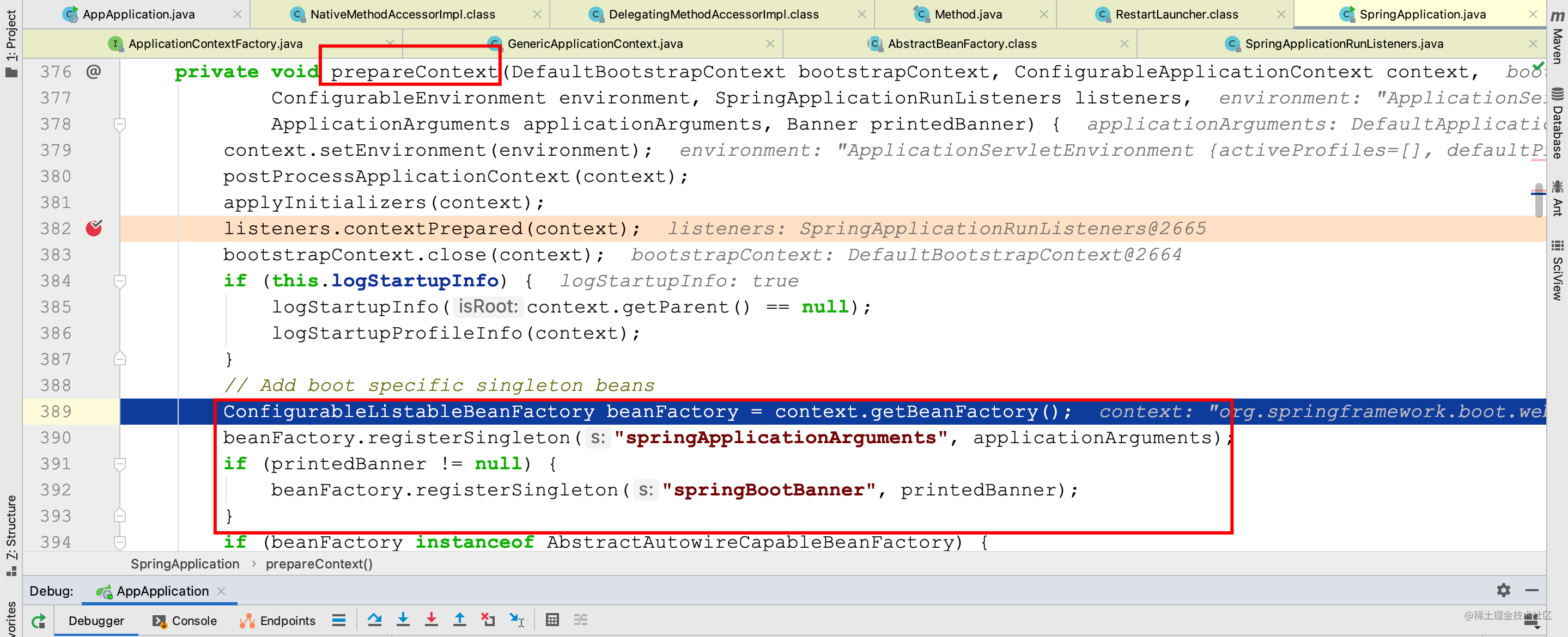Close the AppApplication debug session tab
1568x637 pixels.
pos(222,591)
